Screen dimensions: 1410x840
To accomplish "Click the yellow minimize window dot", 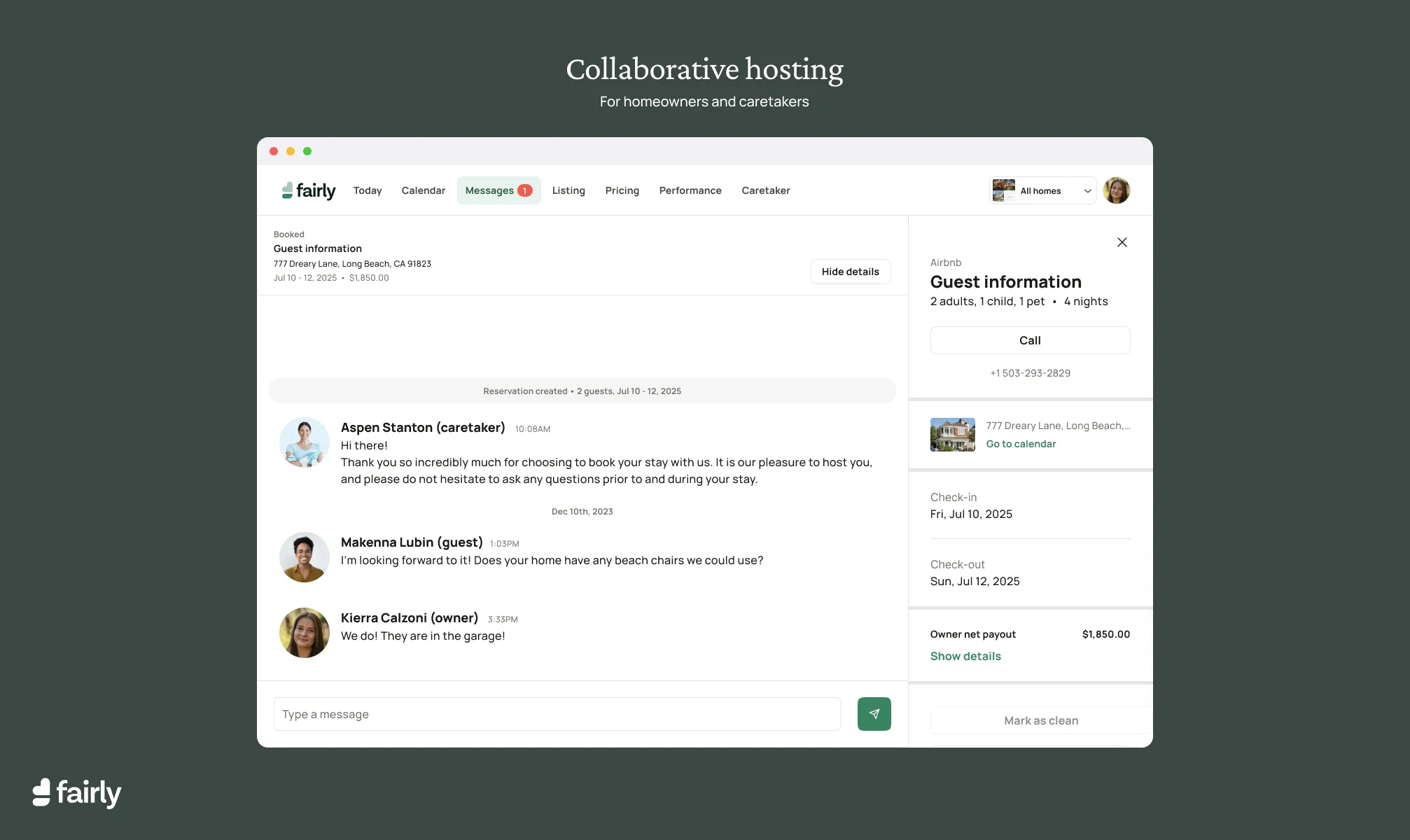I will [x=291, y=151].
